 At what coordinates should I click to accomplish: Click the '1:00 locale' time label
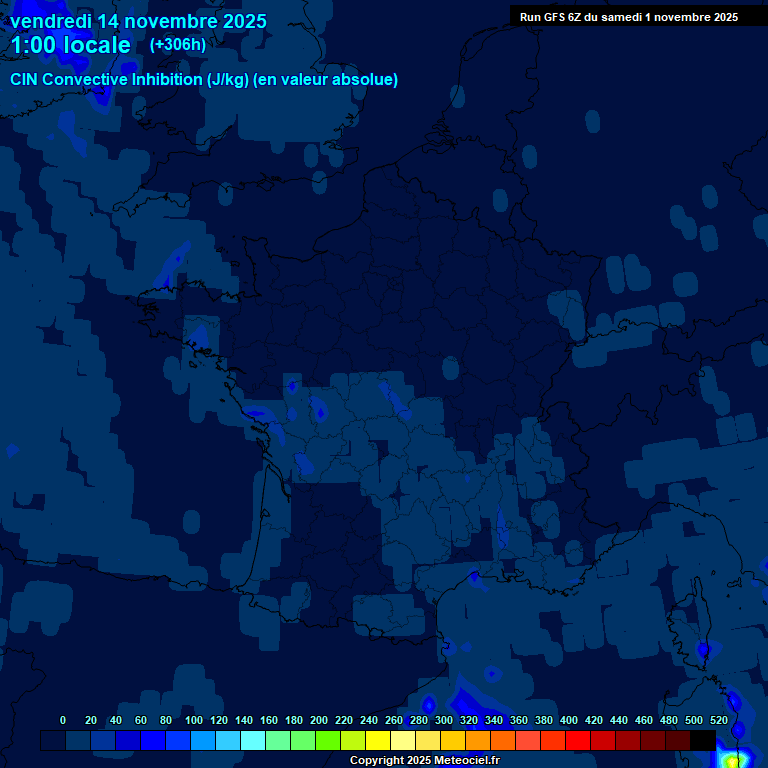[70, 45]
